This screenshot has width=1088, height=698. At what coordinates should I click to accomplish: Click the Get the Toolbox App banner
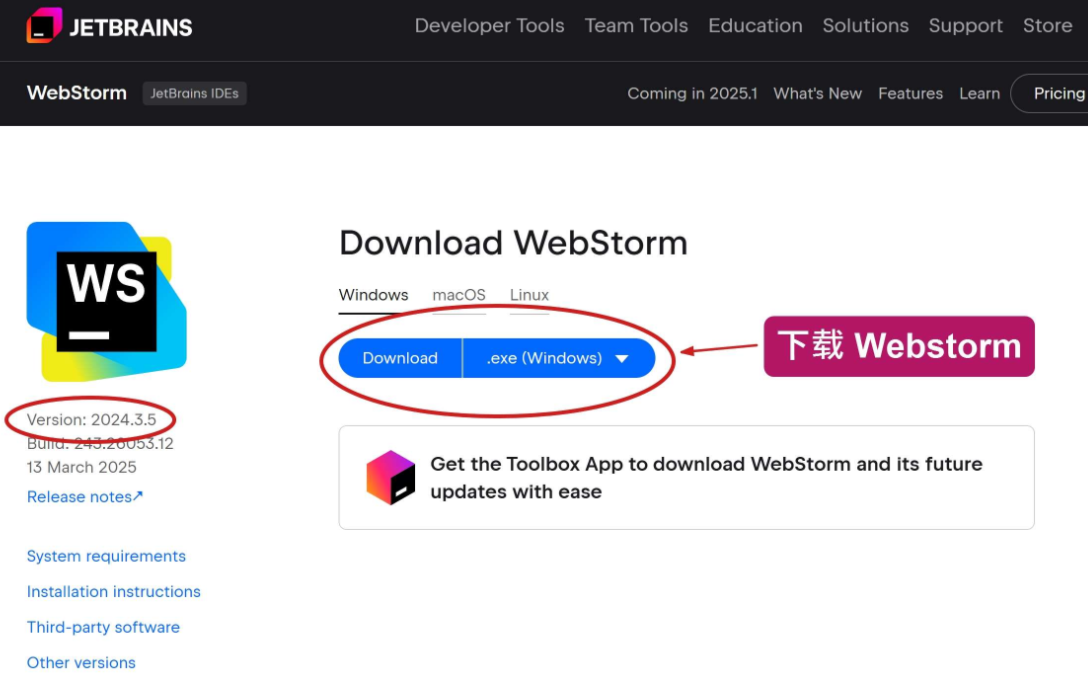pyautogui.click(x=686, y=477)
